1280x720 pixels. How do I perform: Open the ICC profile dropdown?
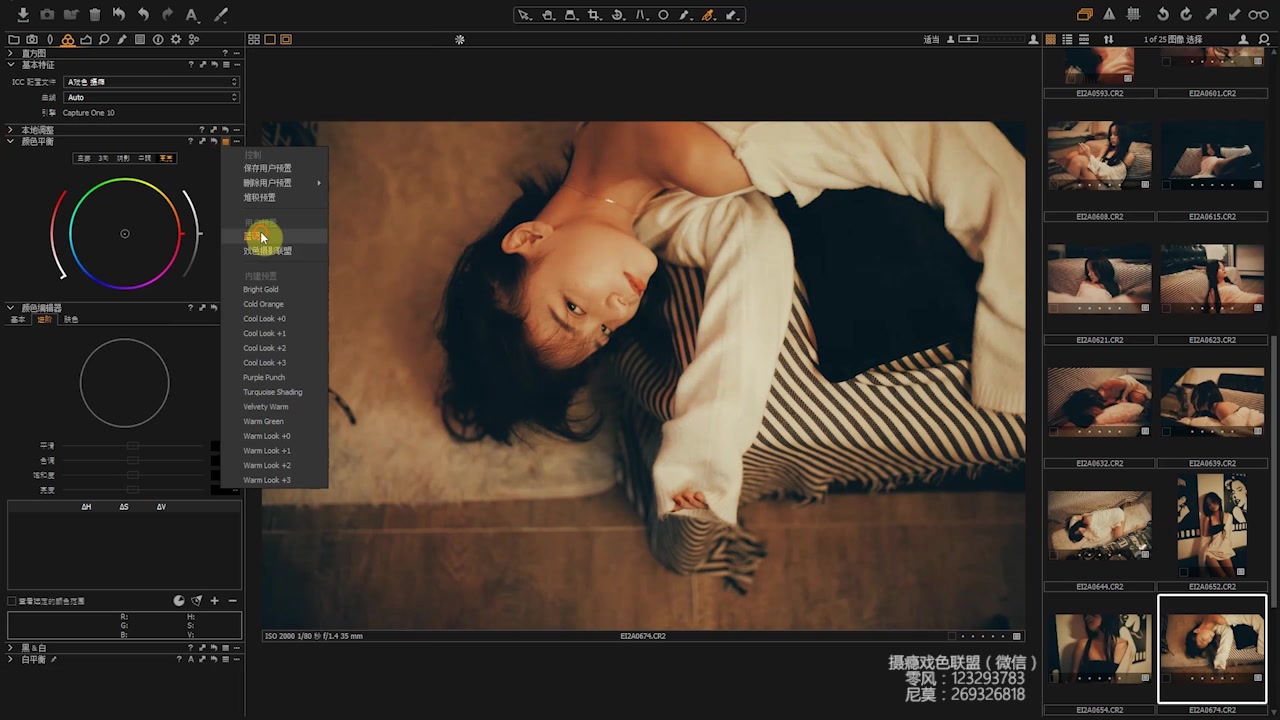coord(151,82)
